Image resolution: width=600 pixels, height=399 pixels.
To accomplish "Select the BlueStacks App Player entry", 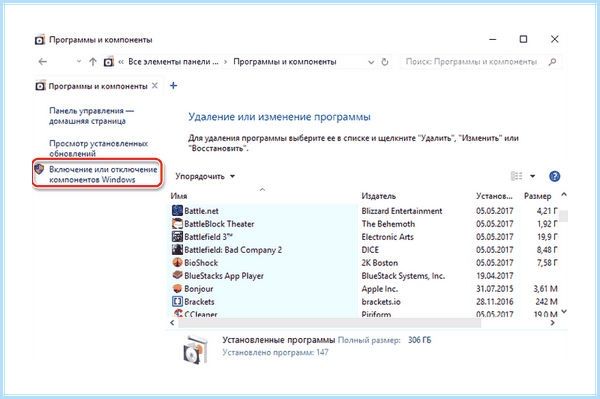I will (x=224, y=276).
